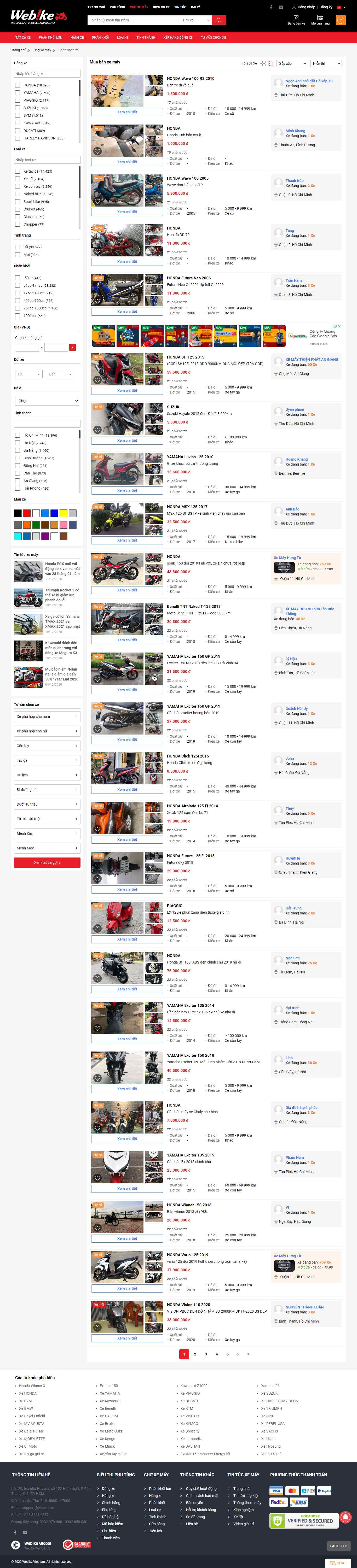Screen dimensions: 357x1568
Task: Open the Sắp xếp sort dropdown
Action: (x=292, y=63)
